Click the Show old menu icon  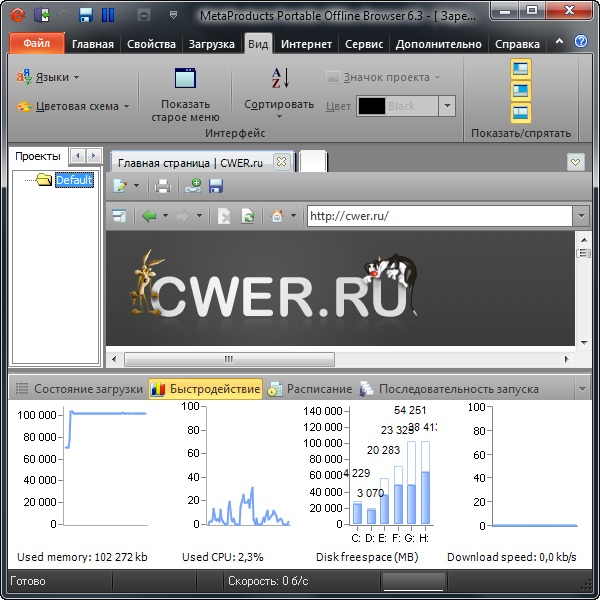[x=185, y=80]
